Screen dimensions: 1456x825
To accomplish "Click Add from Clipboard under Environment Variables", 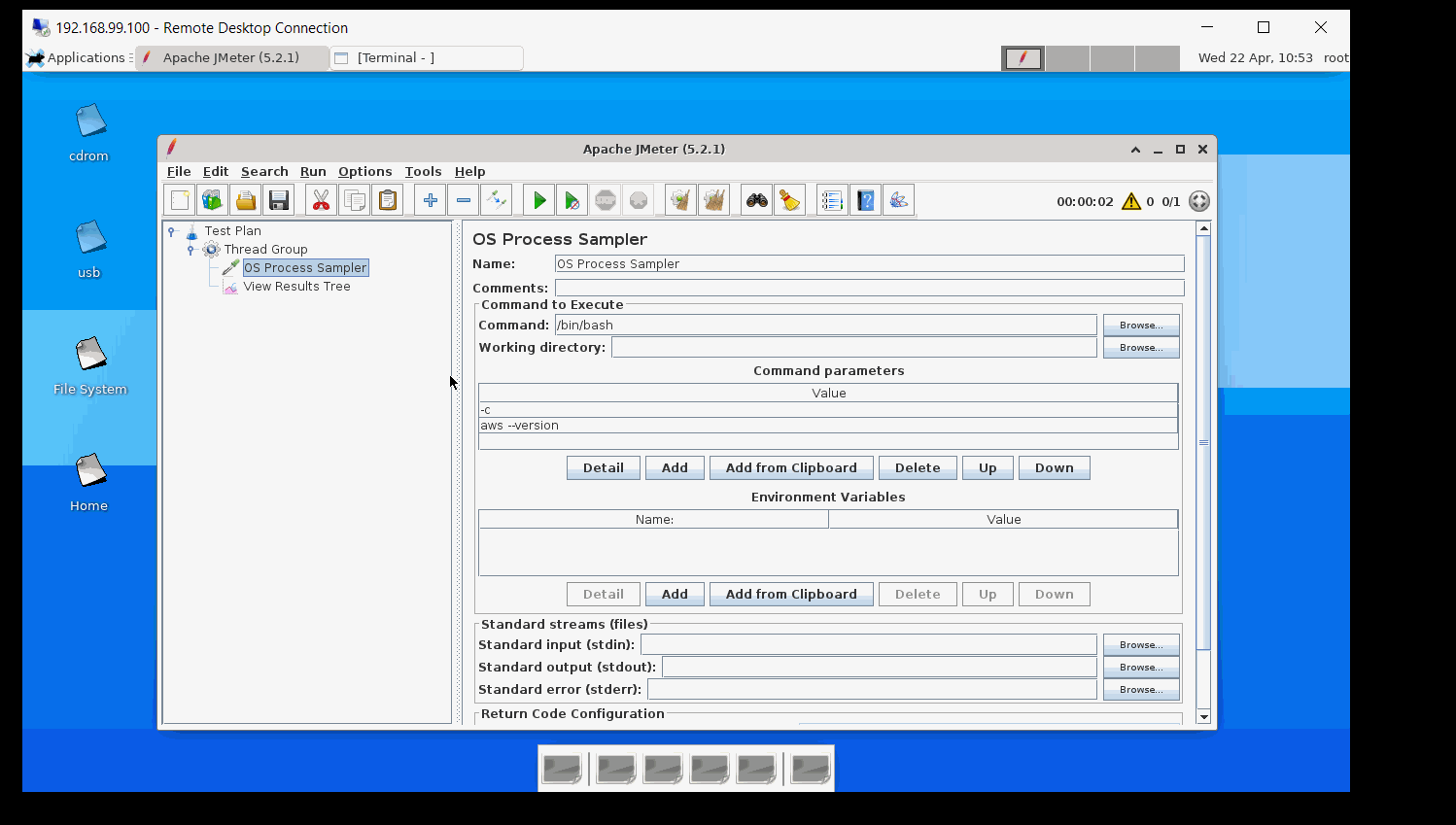I will point(791,594).
